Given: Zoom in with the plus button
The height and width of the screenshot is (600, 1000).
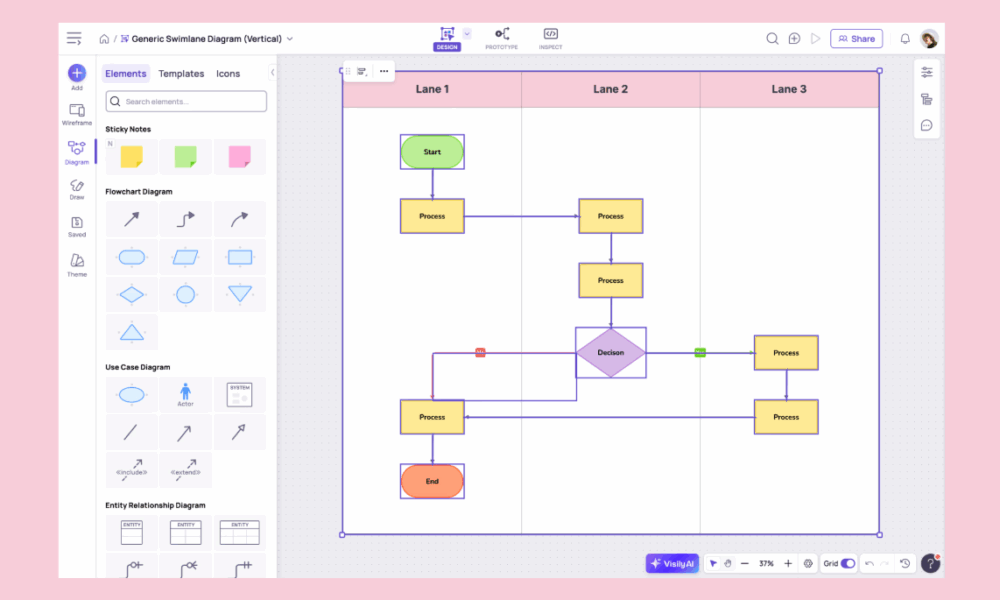Looking at the screenshot, I should [x=788, y=564].
